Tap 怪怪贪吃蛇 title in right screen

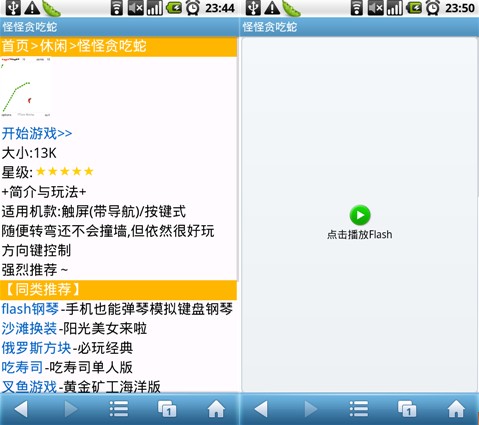click(270, 27)
